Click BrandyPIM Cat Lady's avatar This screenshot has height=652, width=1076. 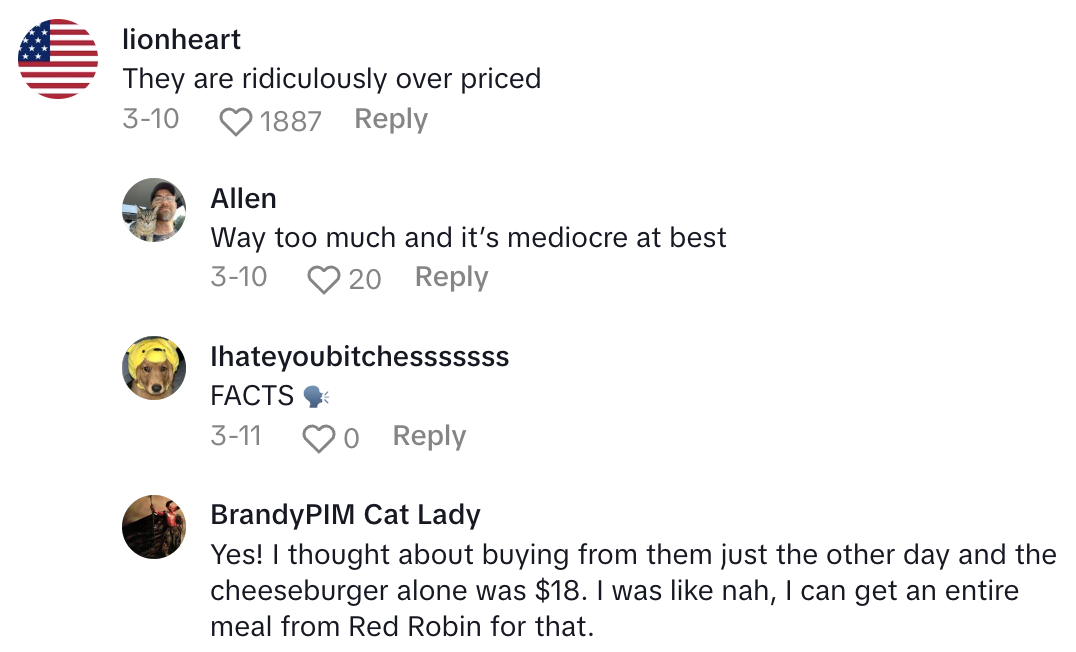click(154, 526)
